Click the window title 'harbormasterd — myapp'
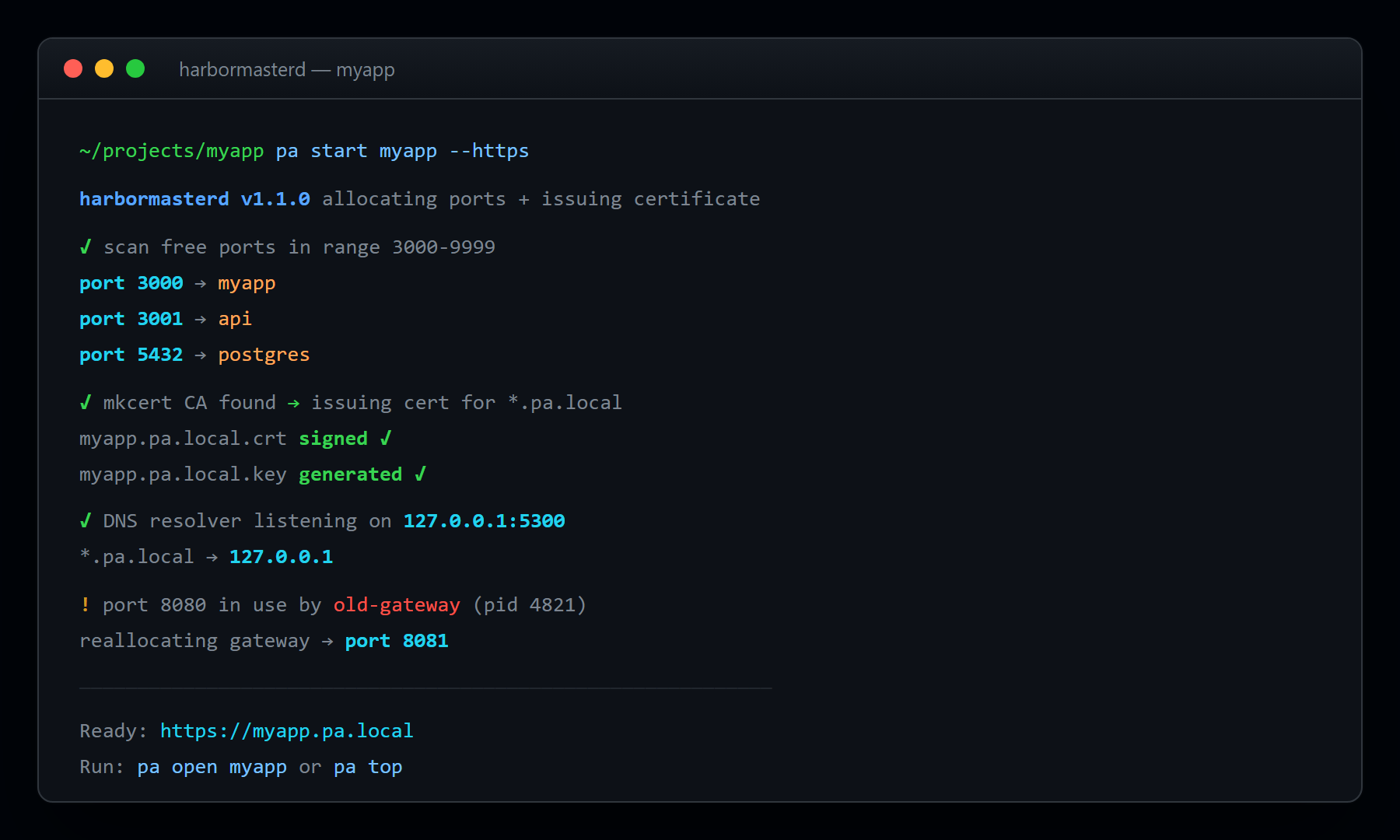This screenshot has height=840, width=1400. 287,69
